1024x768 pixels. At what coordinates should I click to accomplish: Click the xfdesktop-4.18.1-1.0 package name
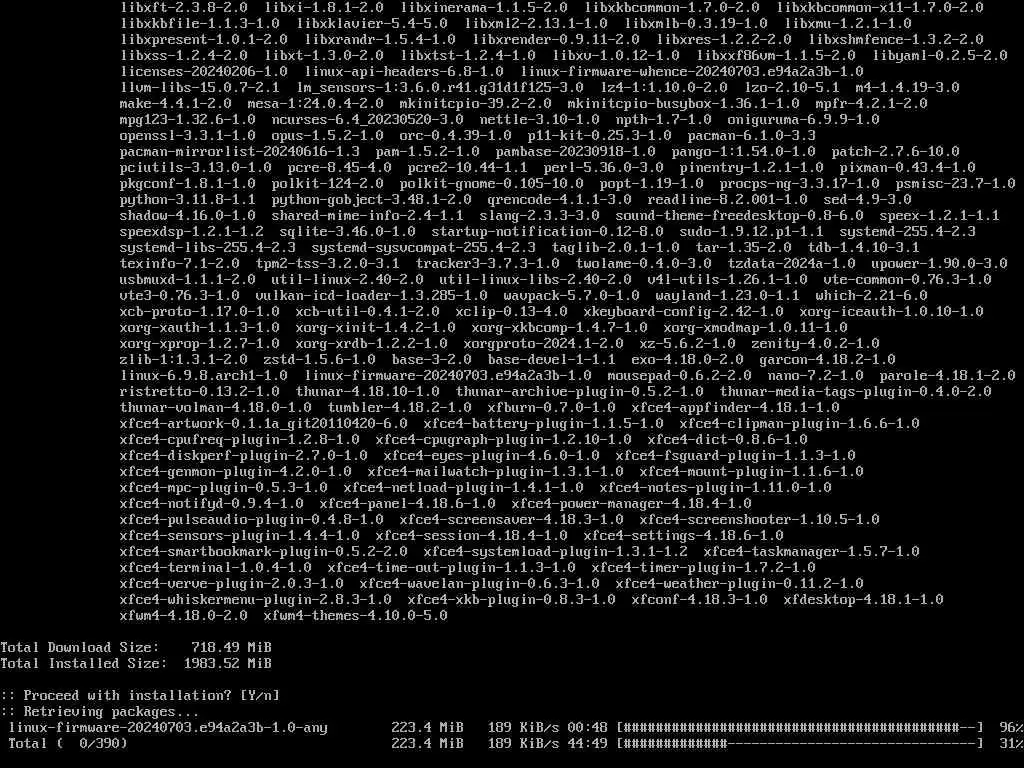[863, 600]
